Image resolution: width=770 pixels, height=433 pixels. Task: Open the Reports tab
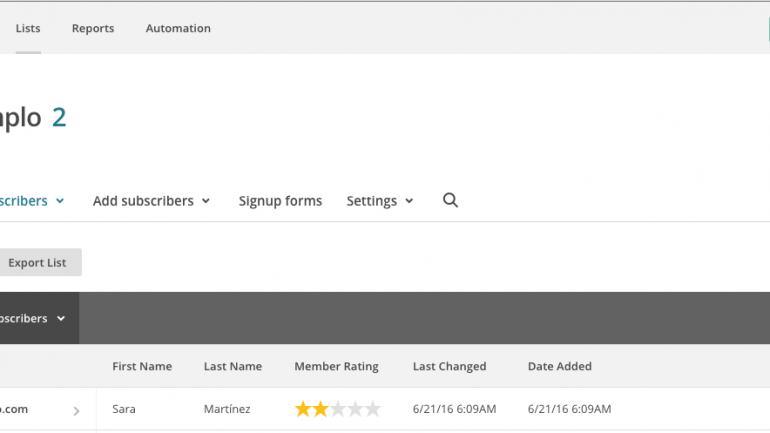[x=93, y=28]
